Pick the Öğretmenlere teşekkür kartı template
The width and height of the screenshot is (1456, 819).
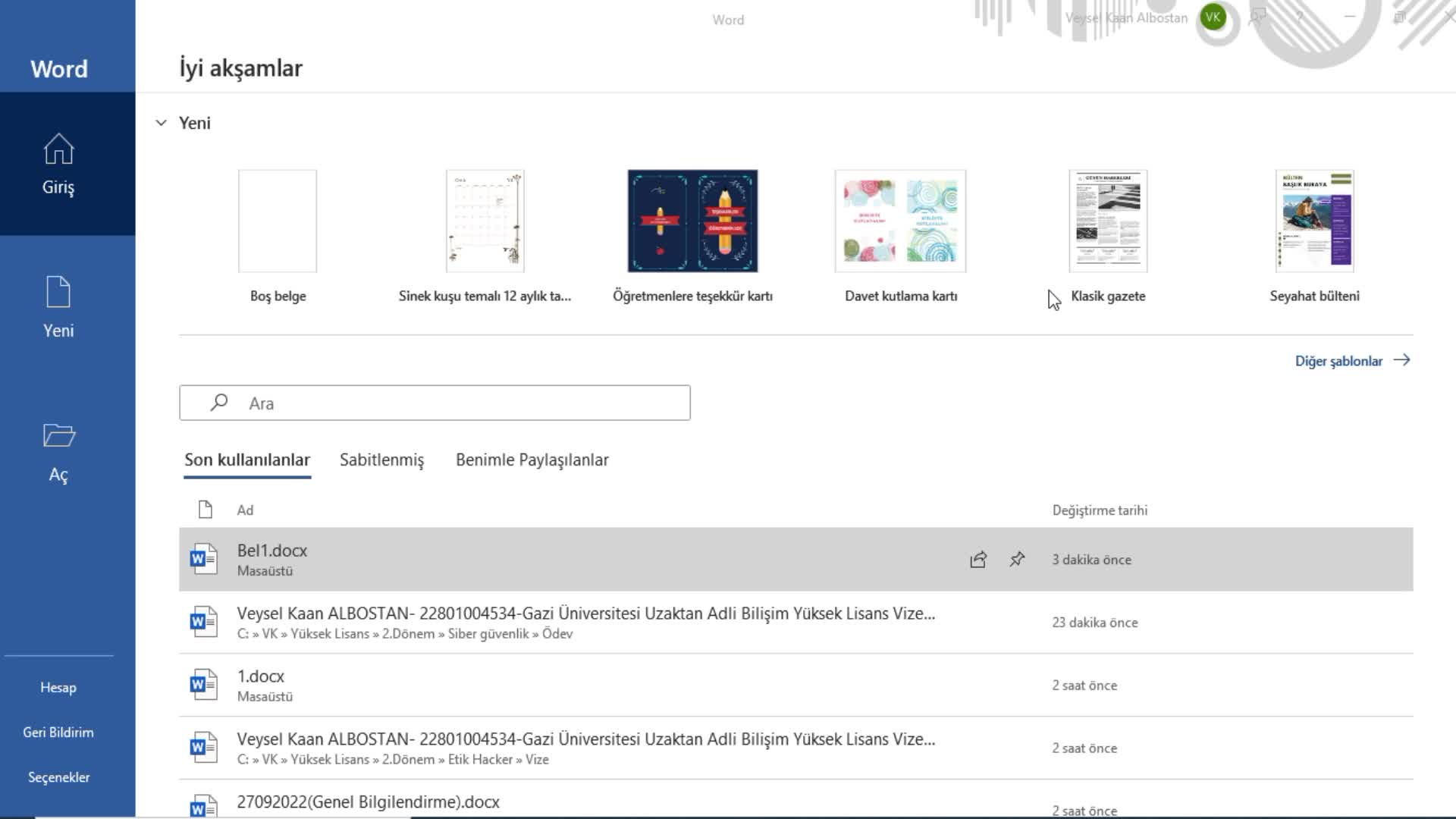click(692, 237)
